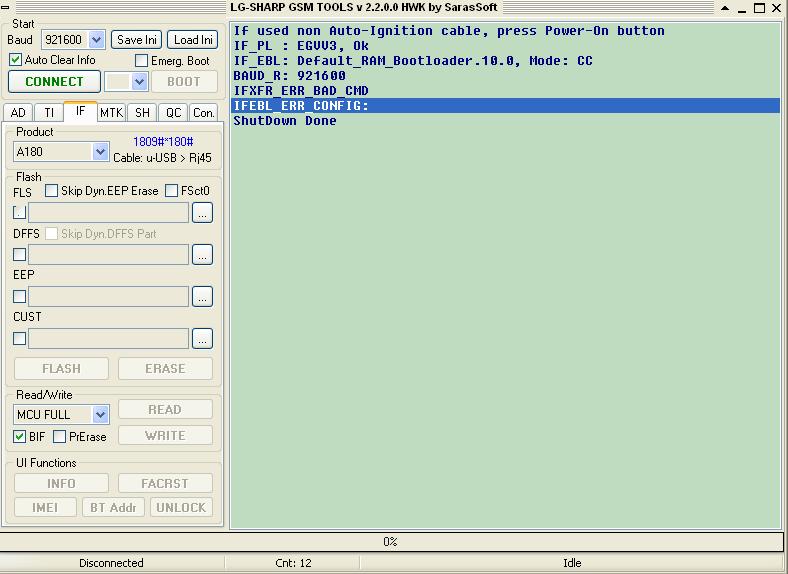788x574 pixels.
Task: Select the IF tab
Action: point(80,112)
